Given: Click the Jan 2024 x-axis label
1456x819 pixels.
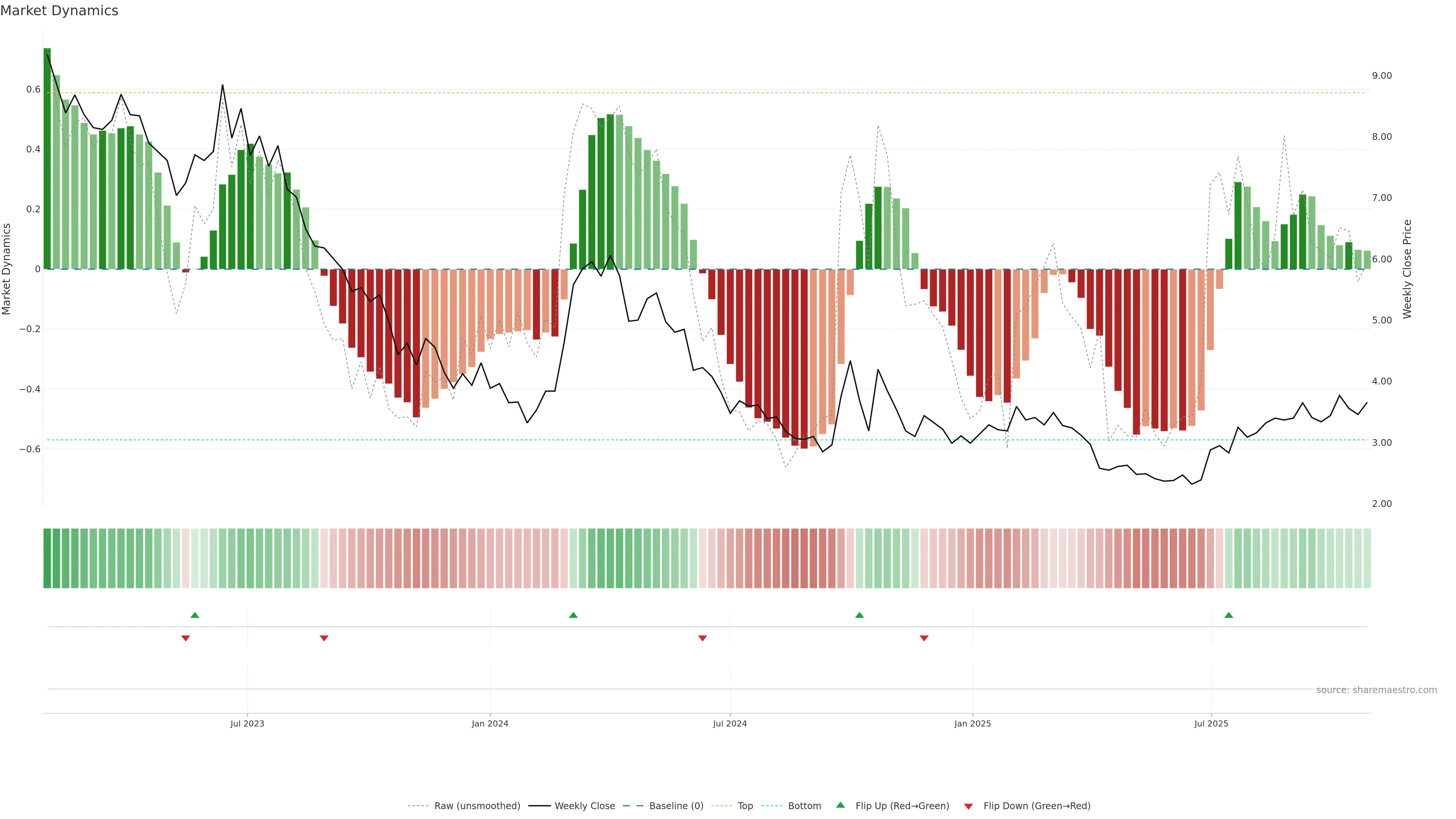Looking at the screenshot, I should [x=490, y=723].
